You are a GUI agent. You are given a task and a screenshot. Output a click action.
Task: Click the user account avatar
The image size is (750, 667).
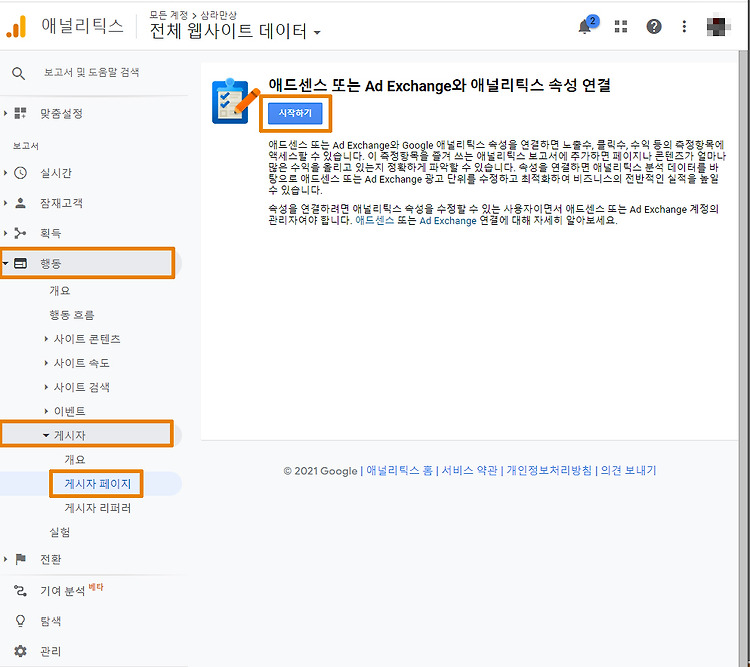[x=718, y=26]
